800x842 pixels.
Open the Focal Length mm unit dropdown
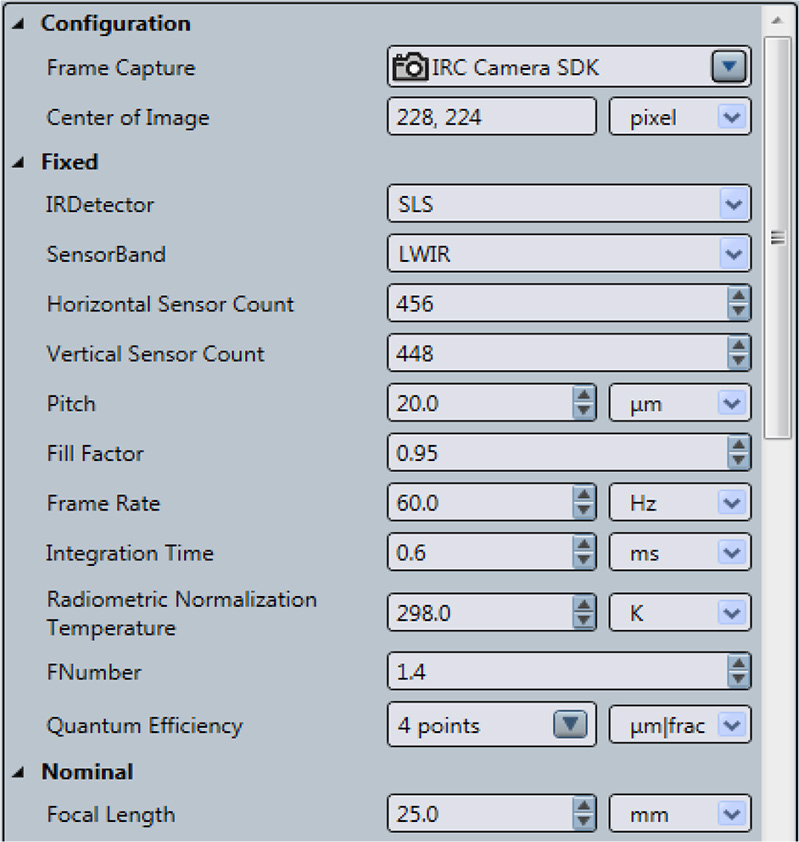pos(732,815)
